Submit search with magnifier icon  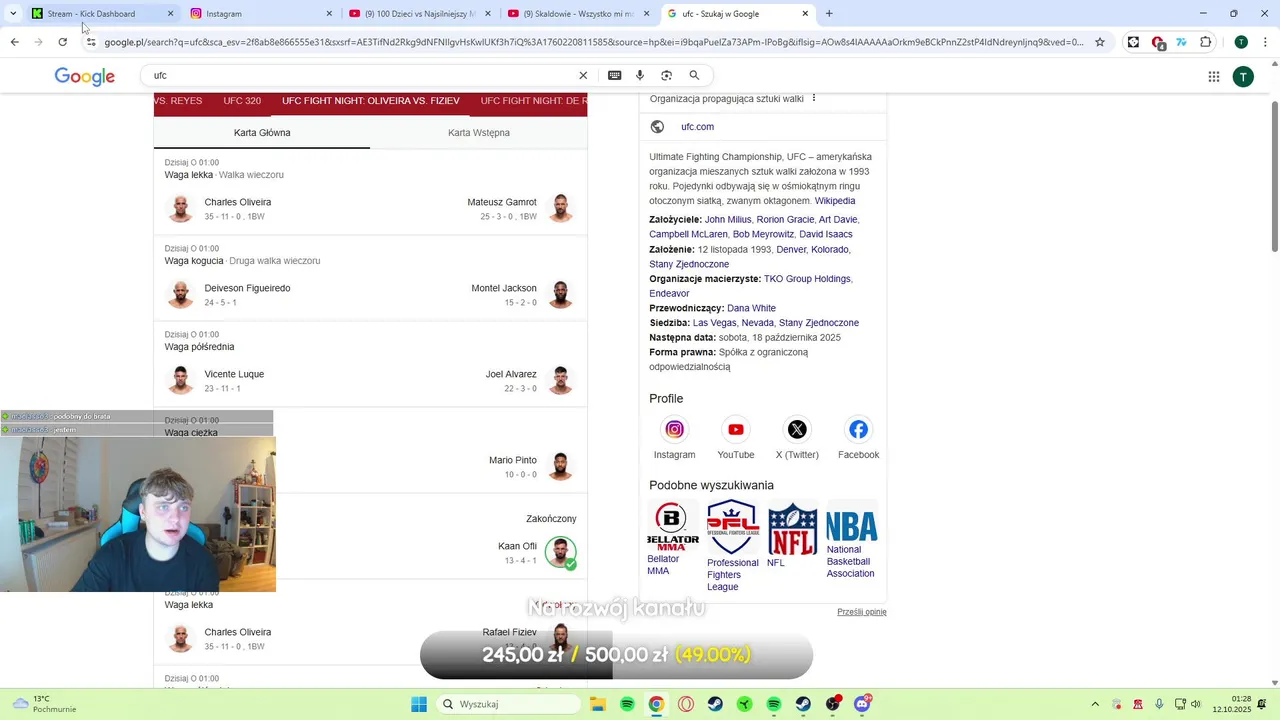tap(694, 75)
